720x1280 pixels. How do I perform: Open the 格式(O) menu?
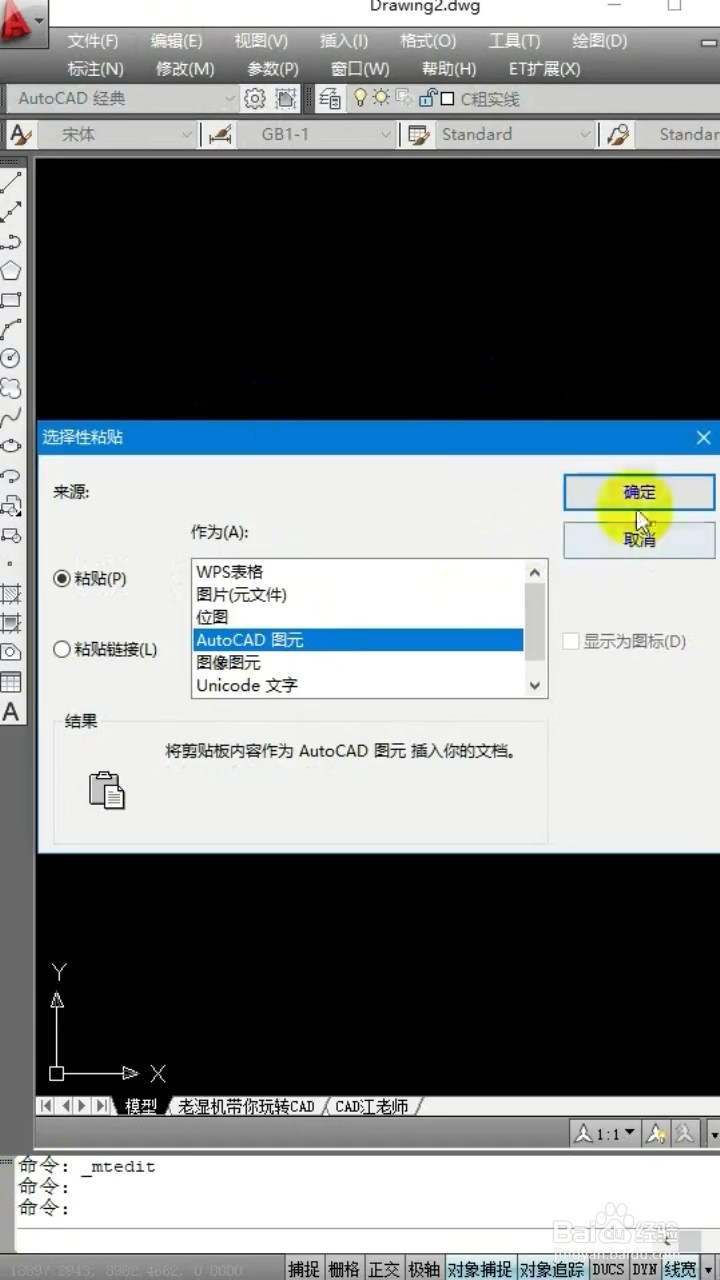coord(428,41)
